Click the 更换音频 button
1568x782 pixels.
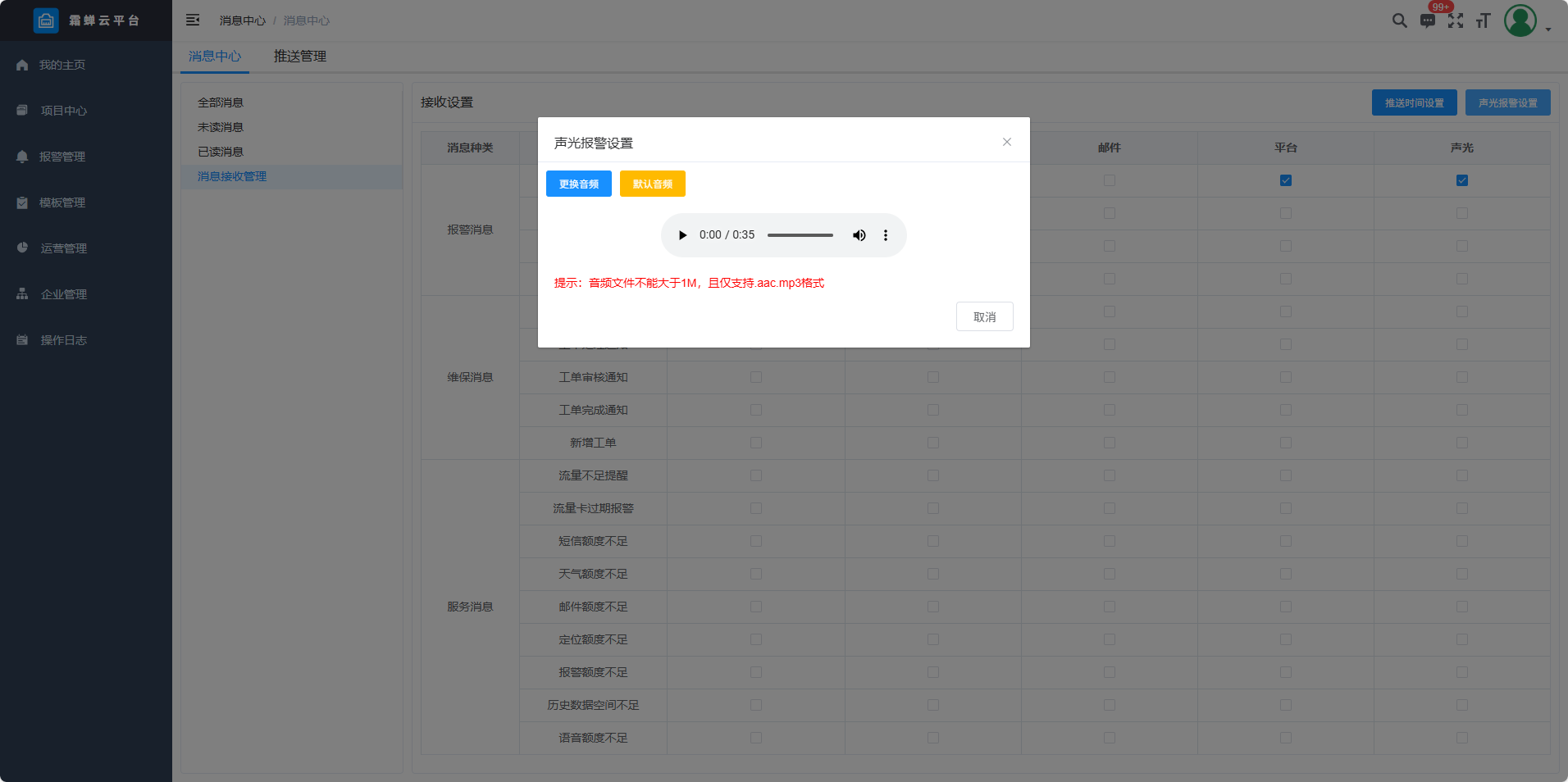pyautogui.click(x=578, y=184)
